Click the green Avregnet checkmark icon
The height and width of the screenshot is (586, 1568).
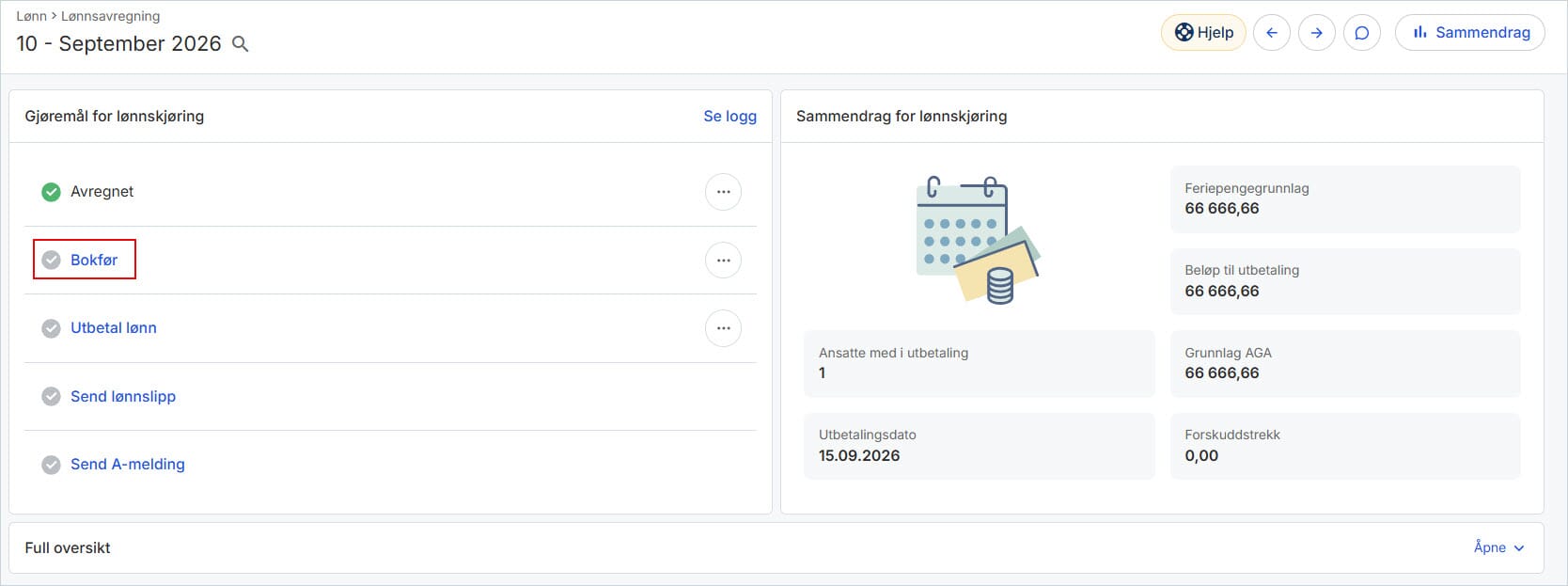[51, 192]
